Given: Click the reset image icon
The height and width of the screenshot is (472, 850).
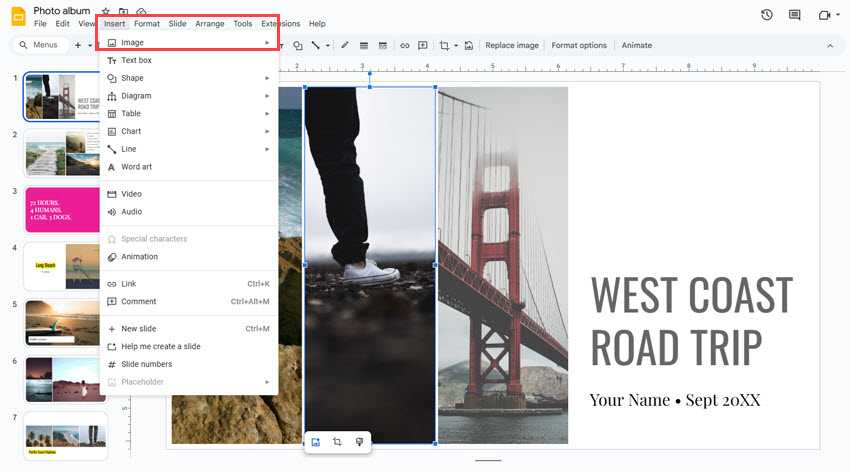Looking at the screenshot, I should coord(469,46).
